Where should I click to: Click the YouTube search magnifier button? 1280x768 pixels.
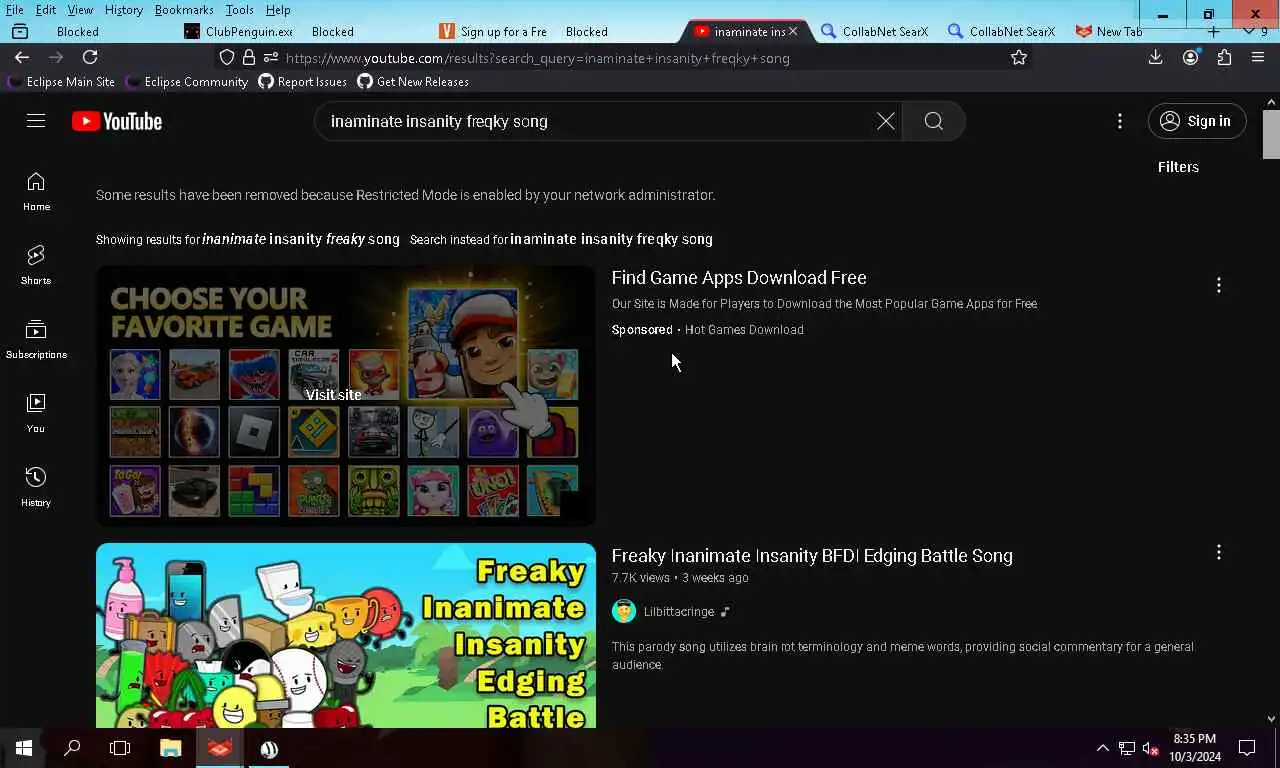[933, 121]
